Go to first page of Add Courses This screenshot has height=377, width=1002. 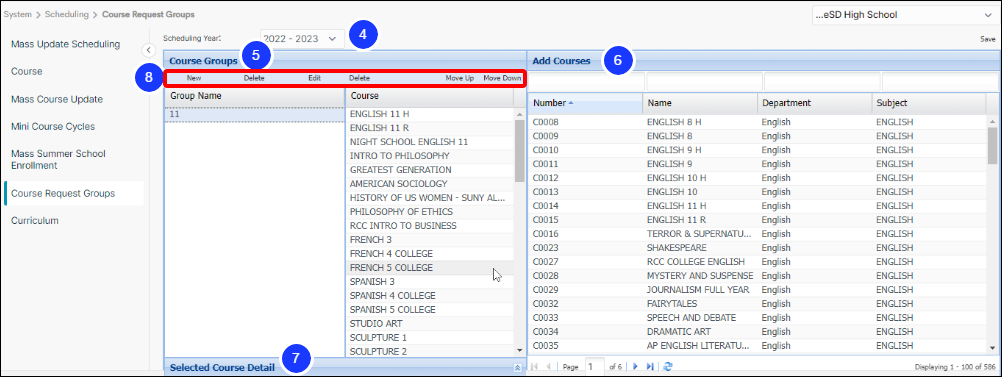click(534, 367)
